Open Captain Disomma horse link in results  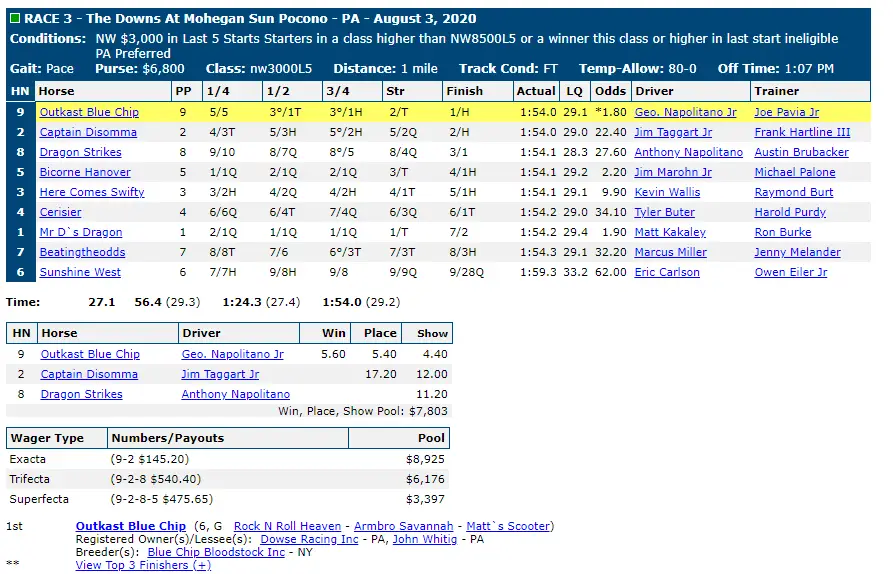click(x=88, y=132)
